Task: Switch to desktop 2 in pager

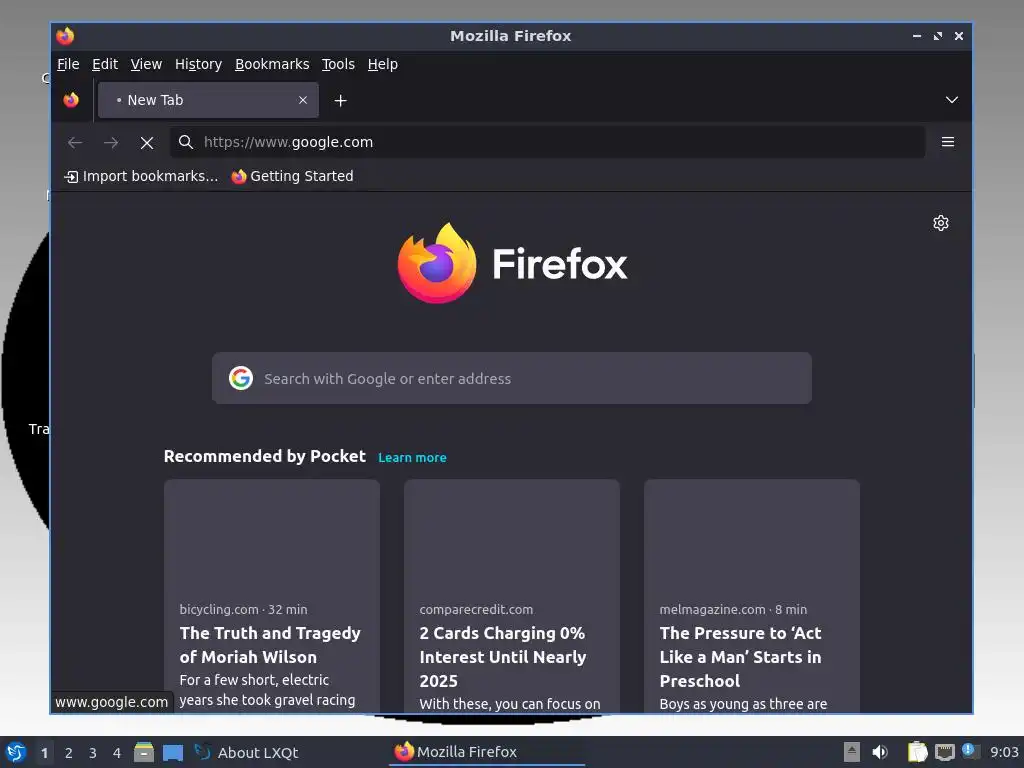Action: pos(69,753)
